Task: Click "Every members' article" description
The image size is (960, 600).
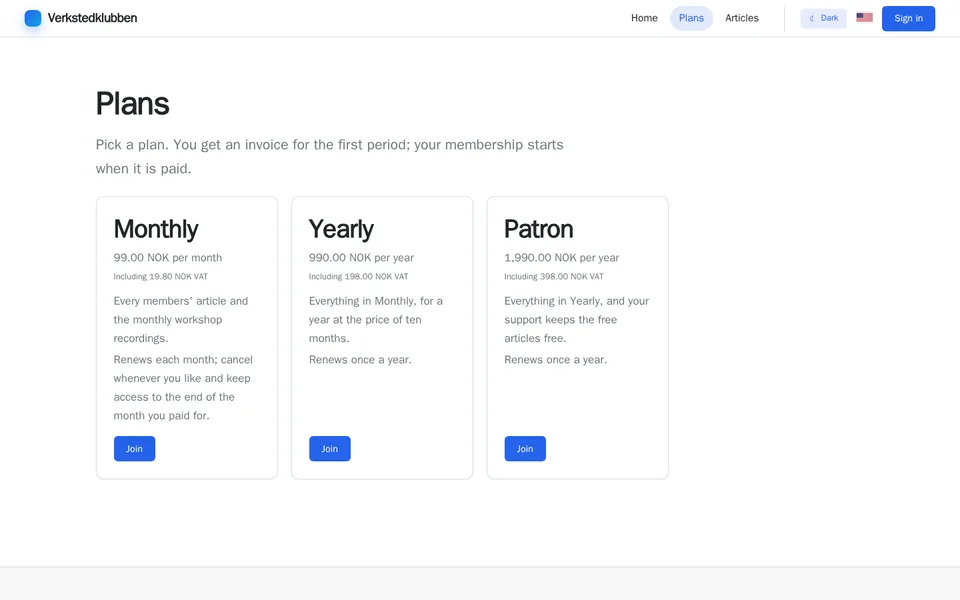Action: (x=181, y=320)
